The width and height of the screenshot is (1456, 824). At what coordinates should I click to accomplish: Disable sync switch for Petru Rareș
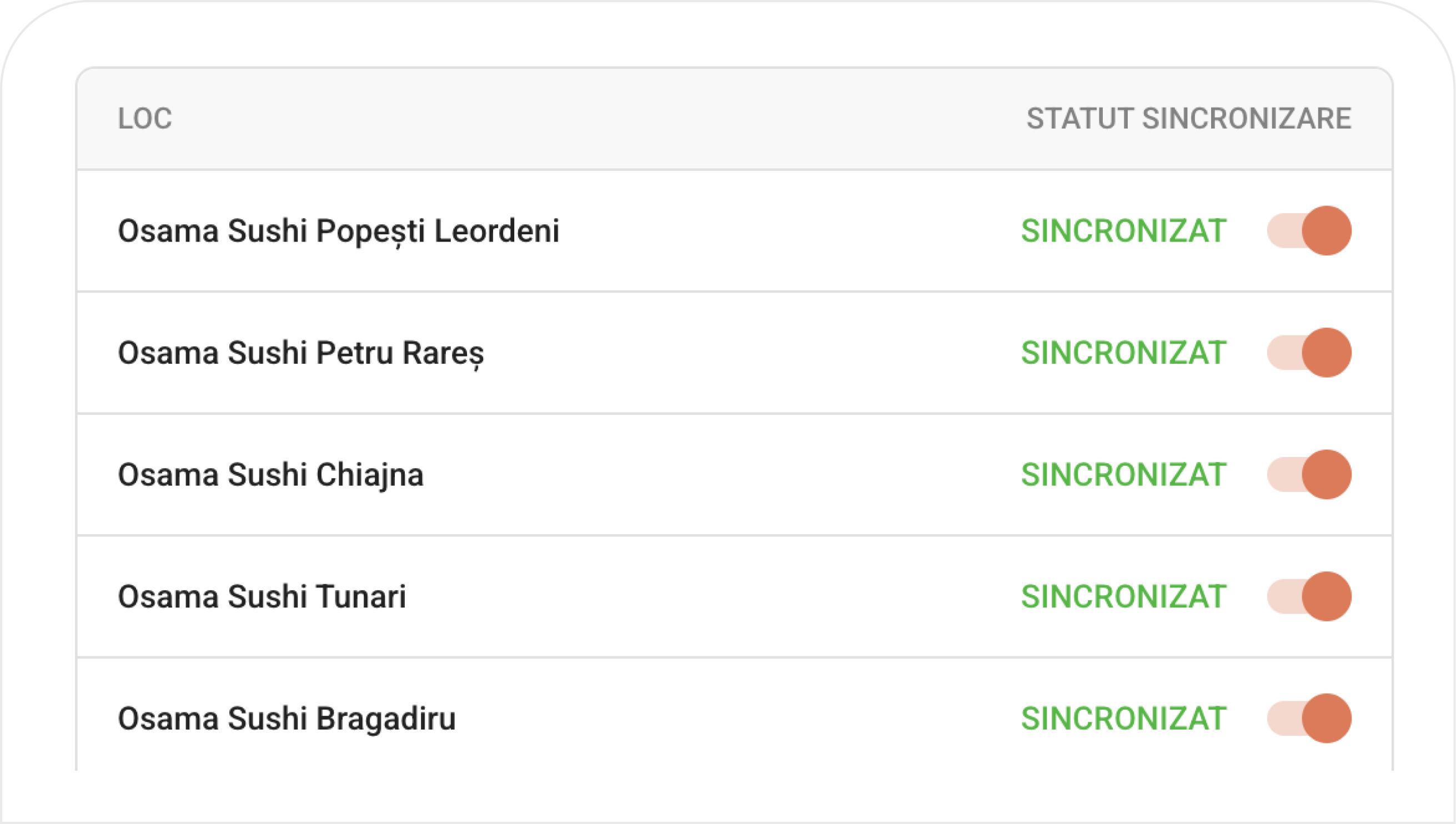click(x=1309, y=353)
